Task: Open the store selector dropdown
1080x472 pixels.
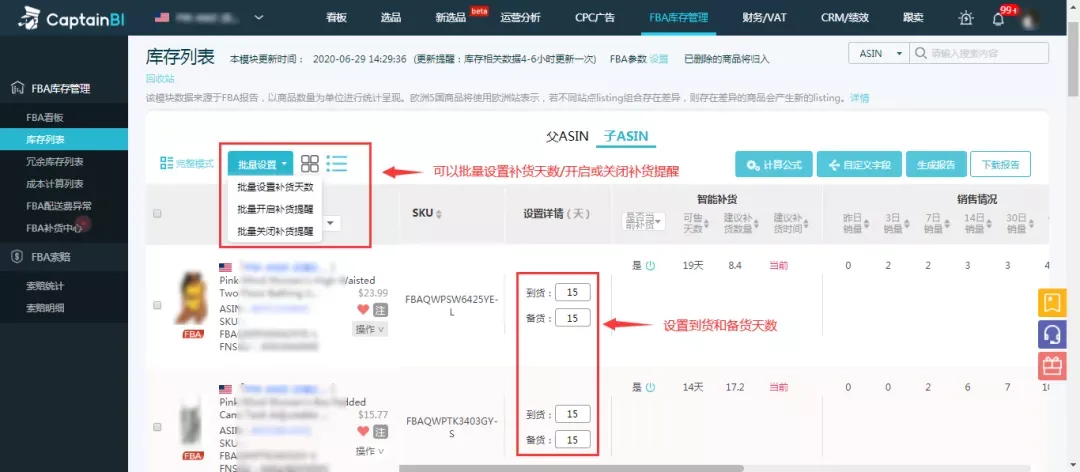Action: click(259, 17)
